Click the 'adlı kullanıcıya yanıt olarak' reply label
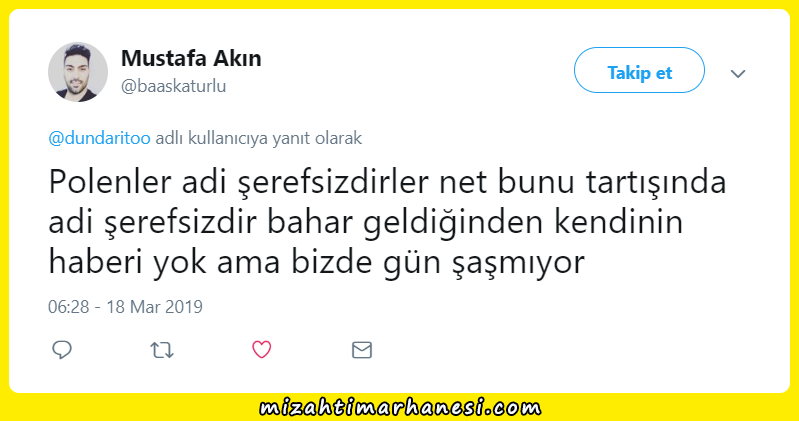 [x=258, y=138]
